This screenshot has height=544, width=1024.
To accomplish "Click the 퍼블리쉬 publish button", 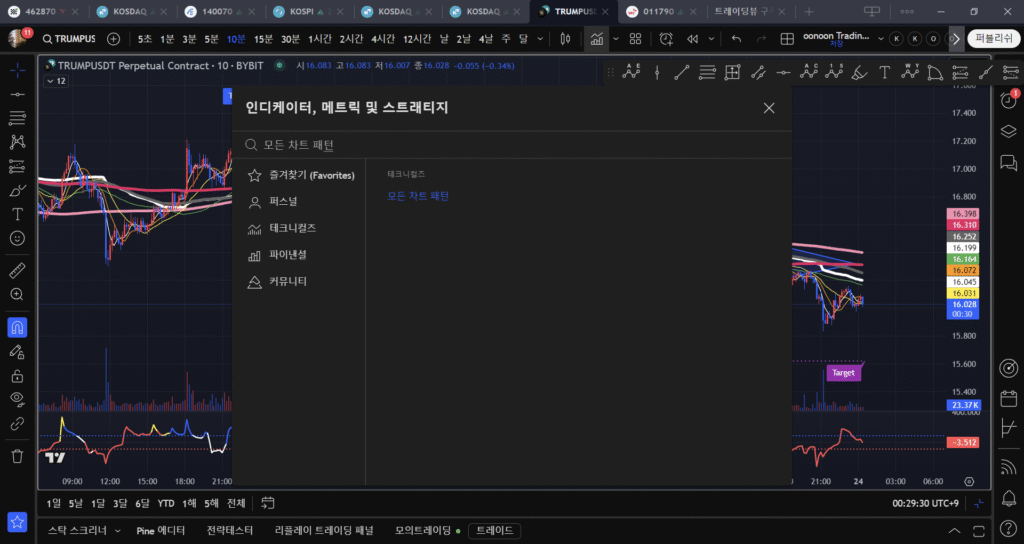I will pyautogui.click(x=994, y=39).
